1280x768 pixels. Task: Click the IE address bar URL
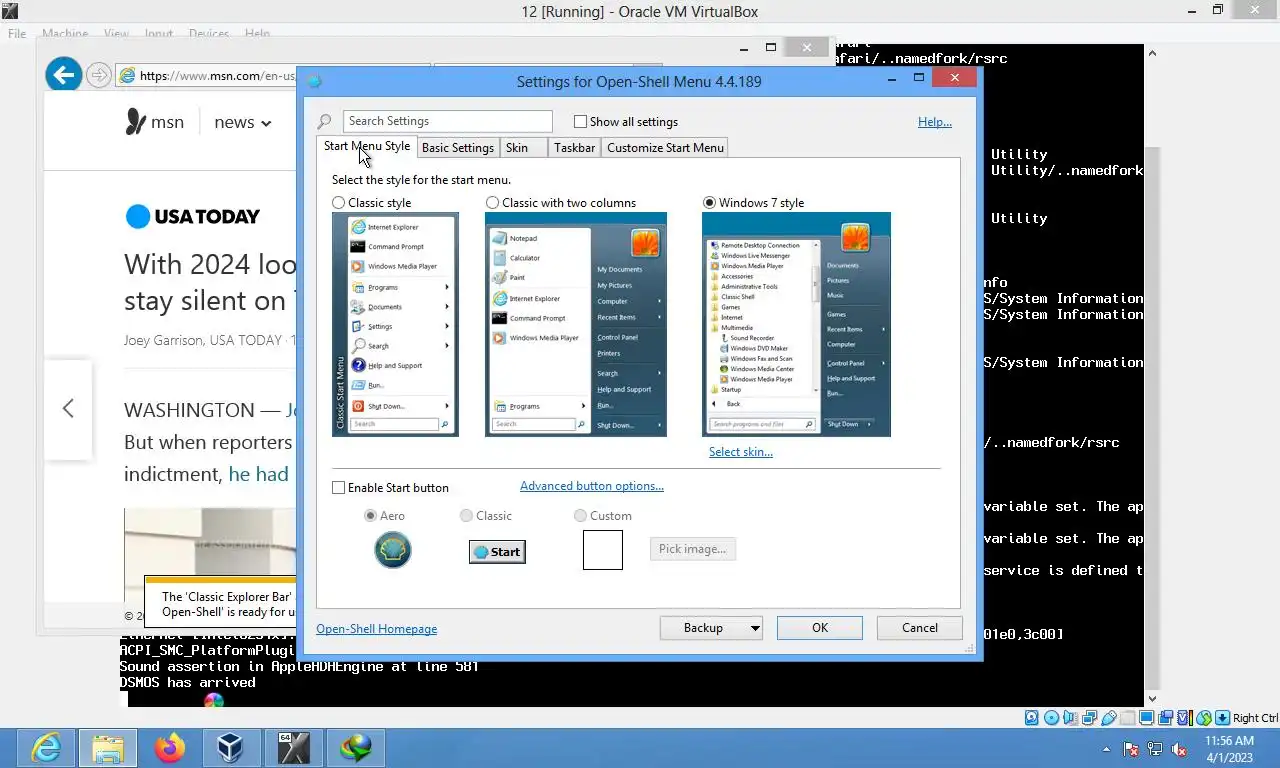pos(218,76)
